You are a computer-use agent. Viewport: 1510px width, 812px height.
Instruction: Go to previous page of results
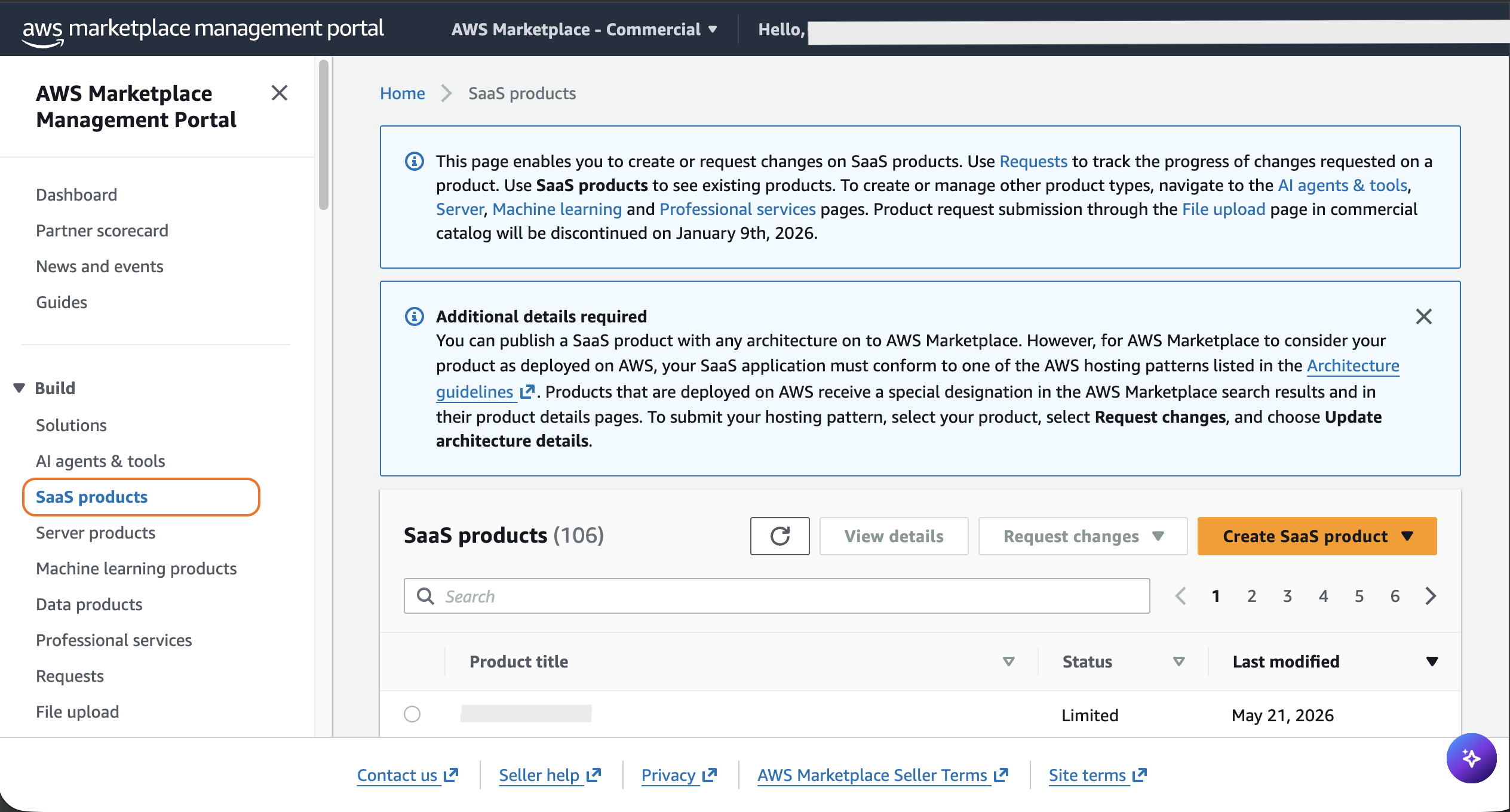[x=1181, y=596]
